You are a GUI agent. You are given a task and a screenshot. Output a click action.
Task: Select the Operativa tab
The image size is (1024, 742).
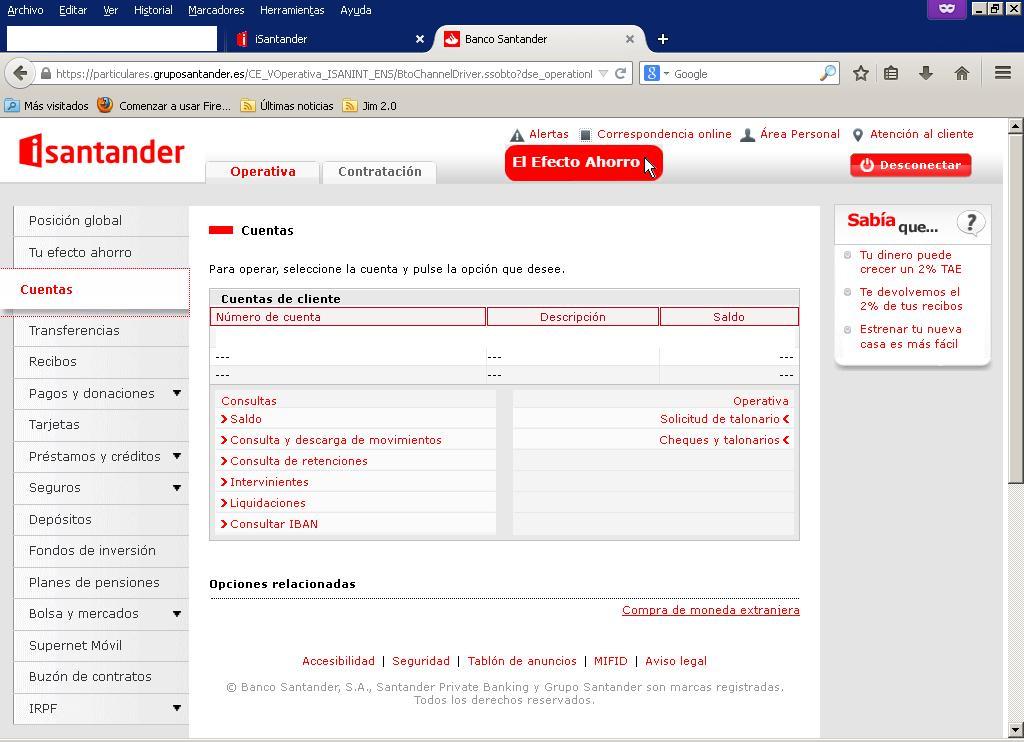(263, 171)
